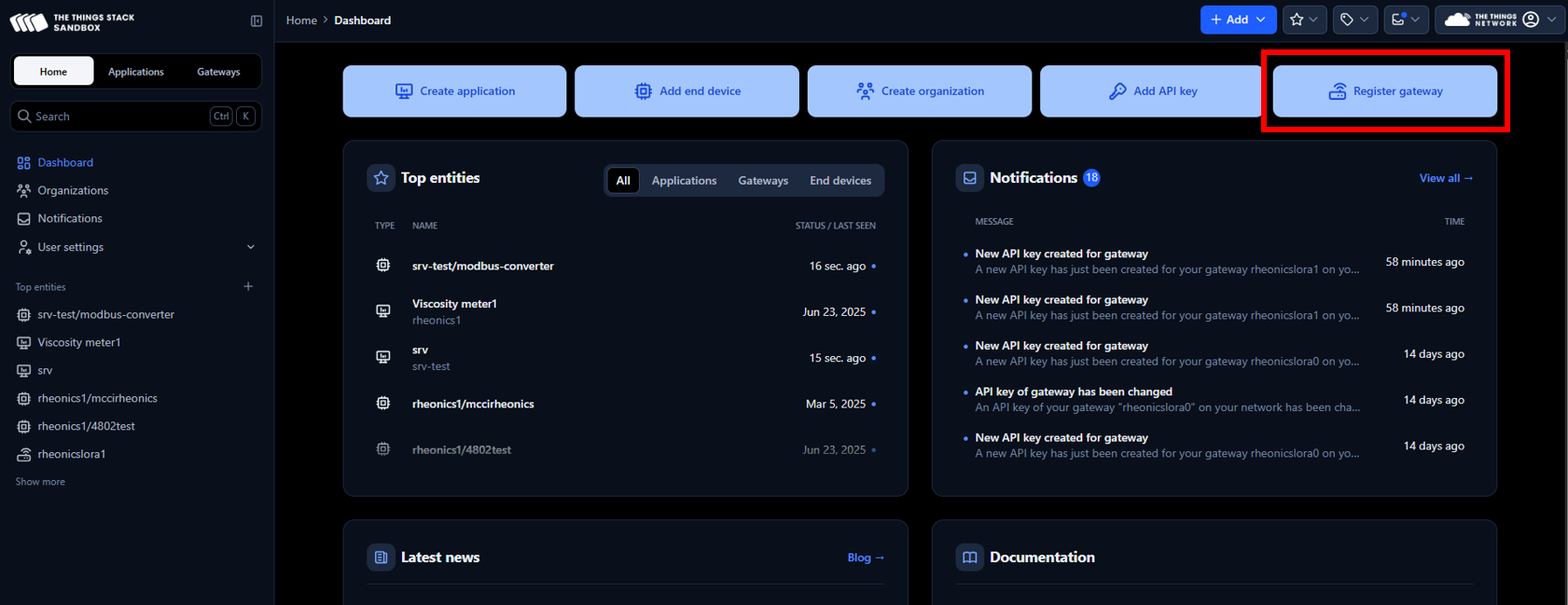Screen dimensions: 1568x605
Task: Open the API key of gateway changed notification
Action: point(1214,400)
